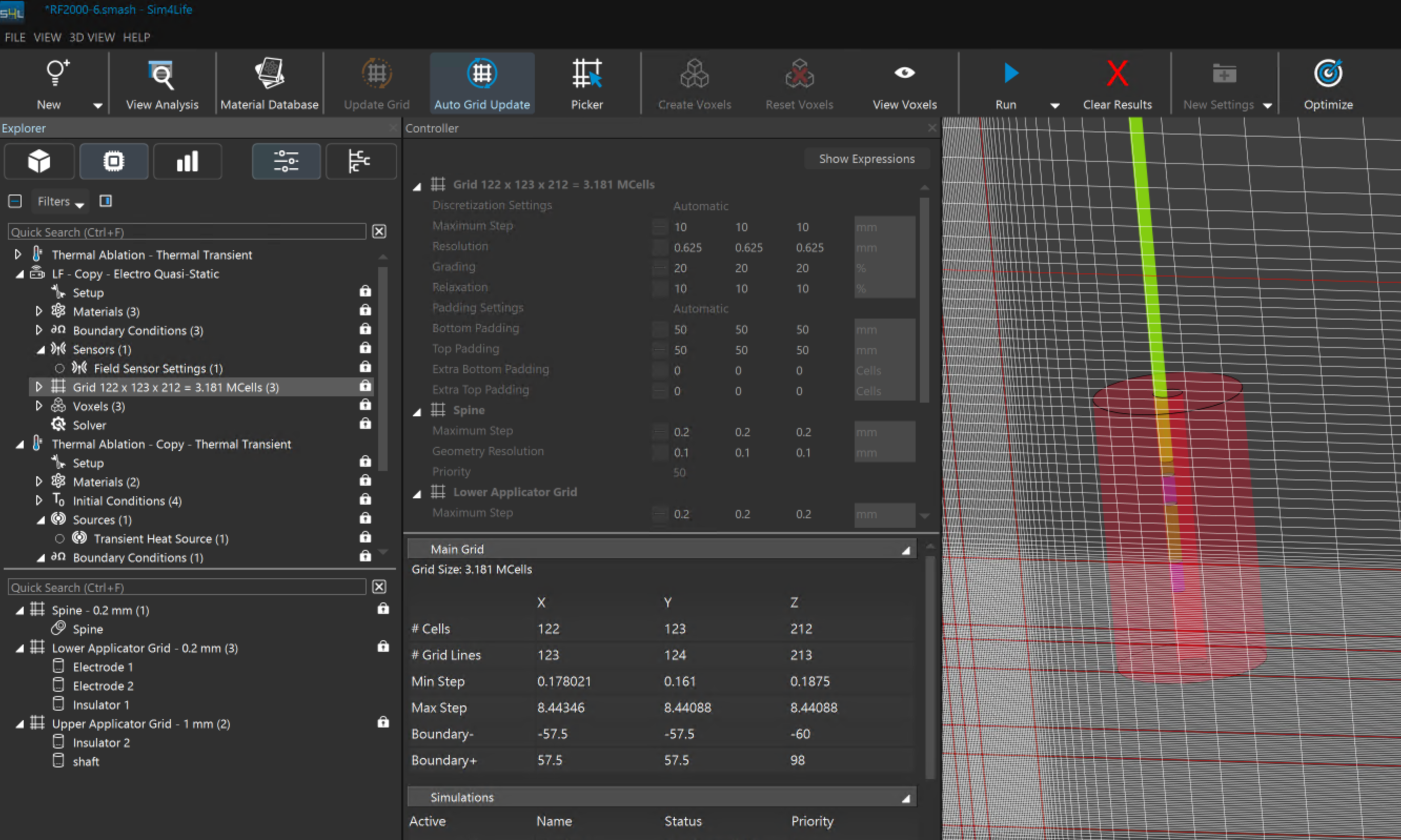The image size is (1401, 840).
Task: Click the Auto Grid Update toolbar icon
Action: [x=481, y=74]
